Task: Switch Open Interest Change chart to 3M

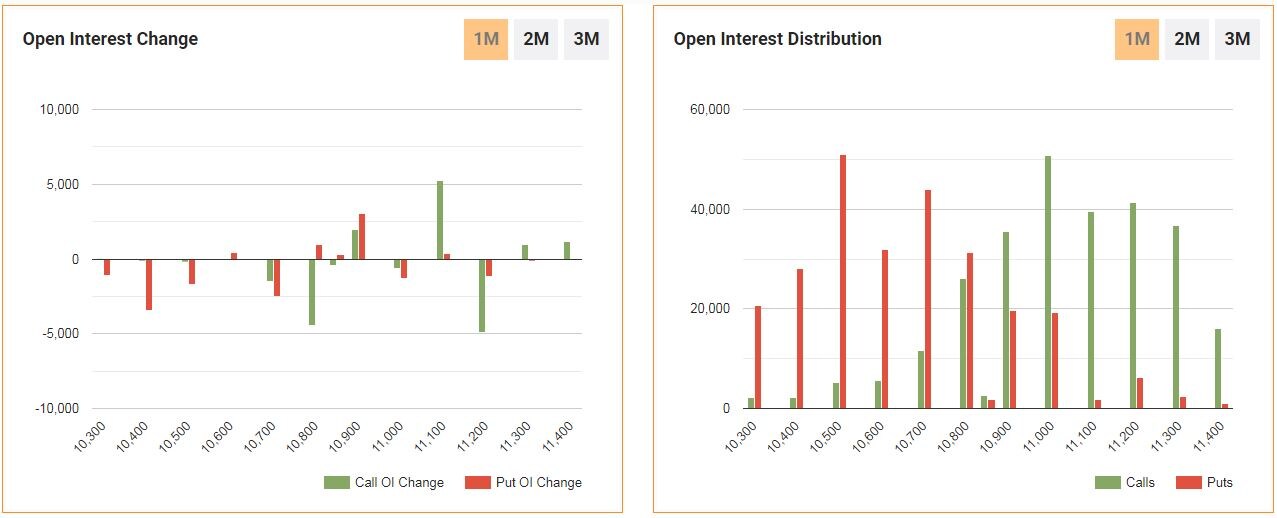Action: [586, 39]
